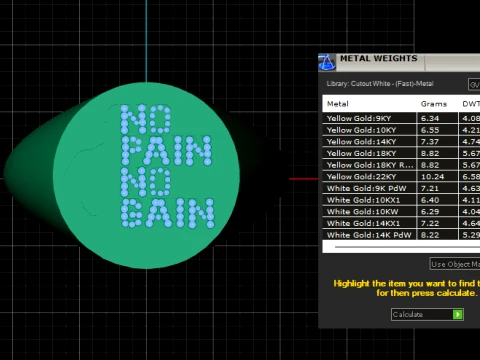Select the Yellow Gold:22KY row
This screenshot has width=480, height=360.
point(401,177)
